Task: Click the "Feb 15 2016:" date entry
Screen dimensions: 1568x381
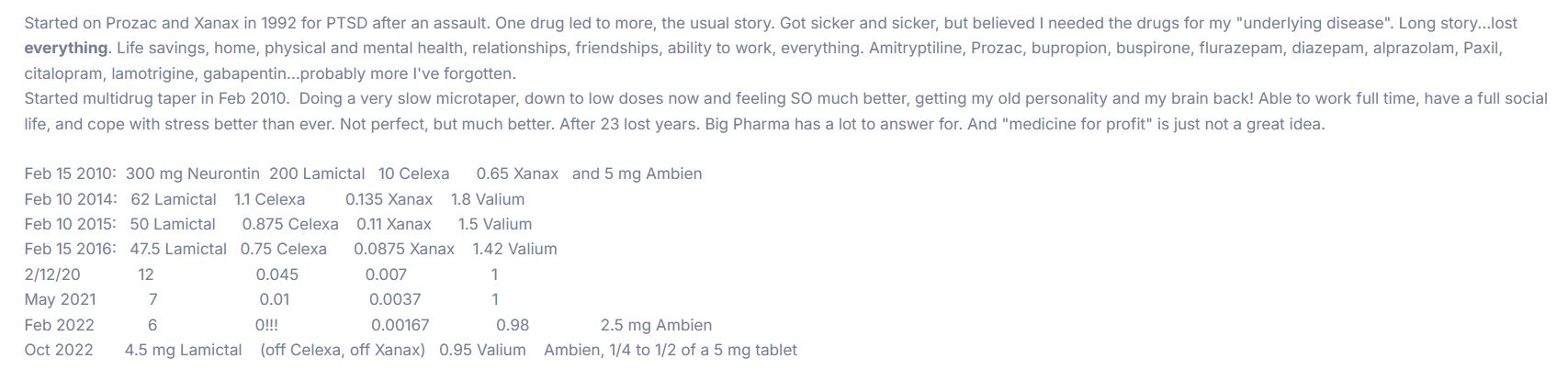Action: click(x=70, y=249)
